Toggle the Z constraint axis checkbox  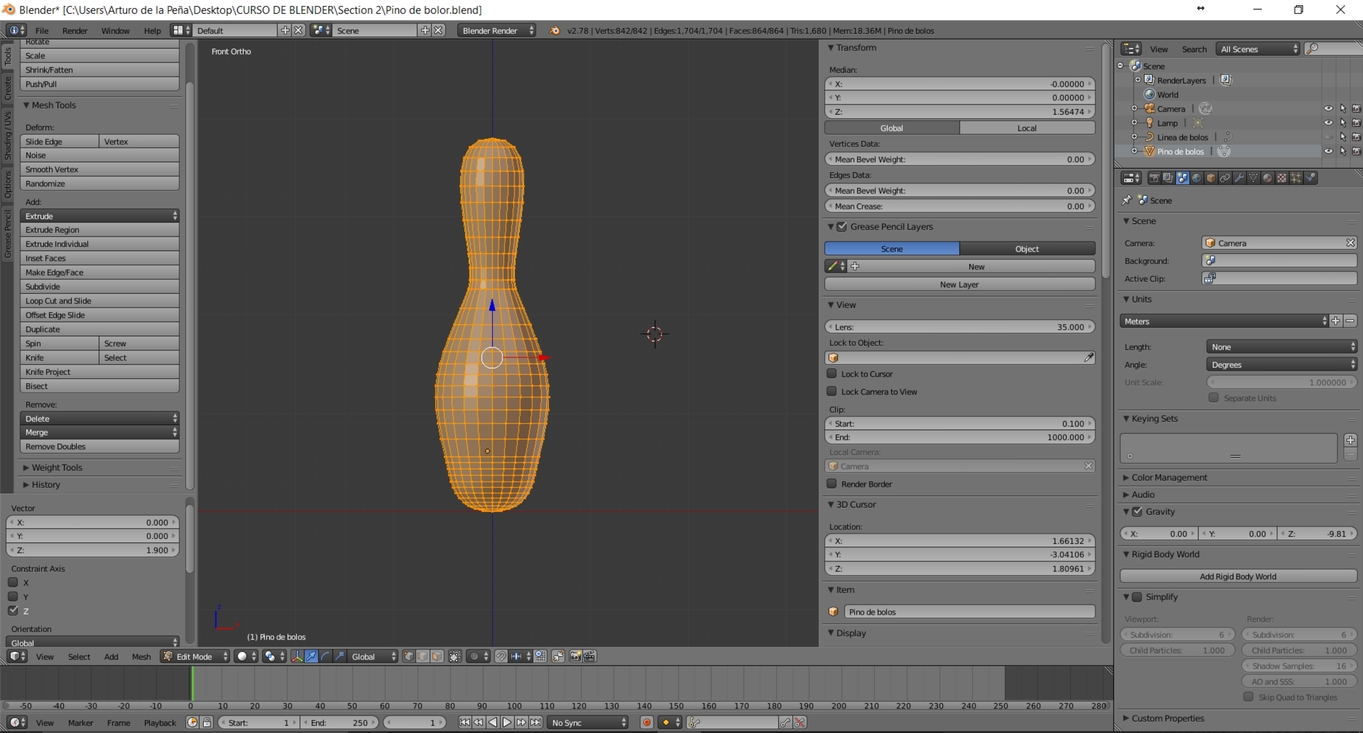[13, 610]
